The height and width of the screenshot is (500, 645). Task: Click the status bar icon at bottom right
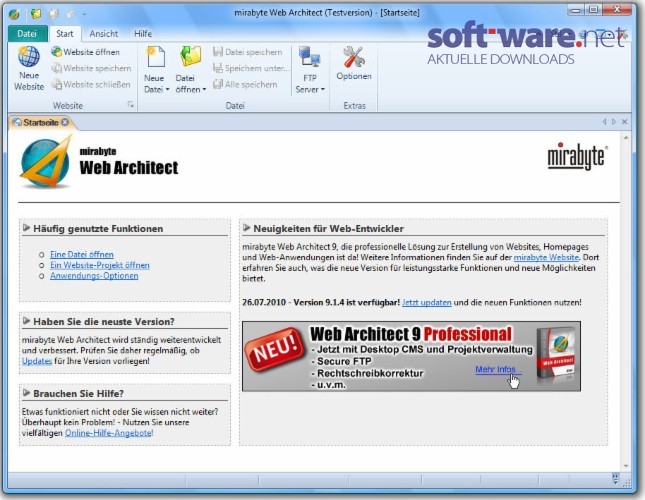(615, 478)
